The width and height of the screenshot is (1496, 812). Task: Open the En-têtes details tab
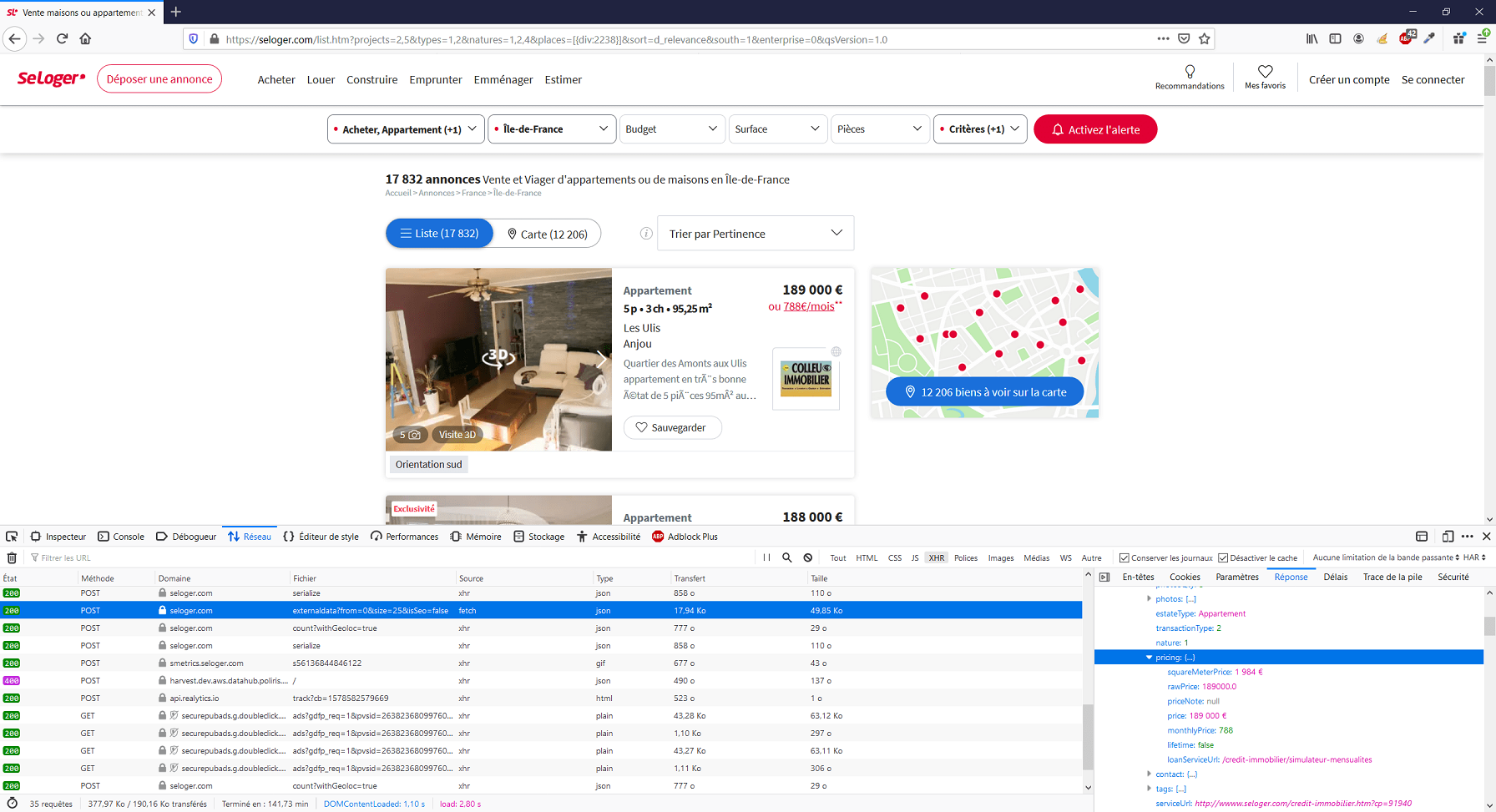point(1138,577)
